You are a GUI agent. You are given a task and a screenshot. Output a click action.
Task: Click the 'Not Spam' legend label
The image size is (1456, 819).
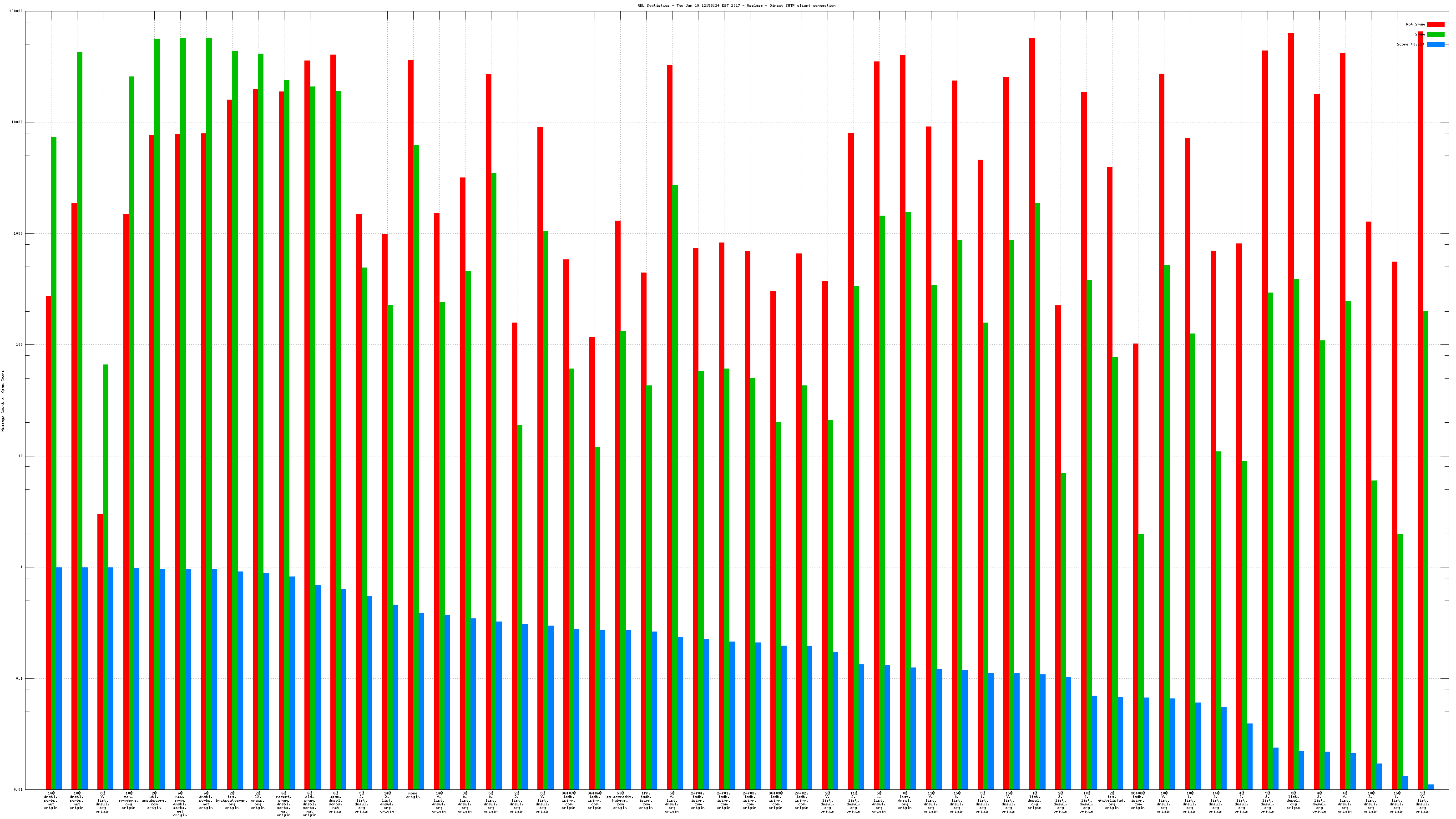(x=1415, y=24)
